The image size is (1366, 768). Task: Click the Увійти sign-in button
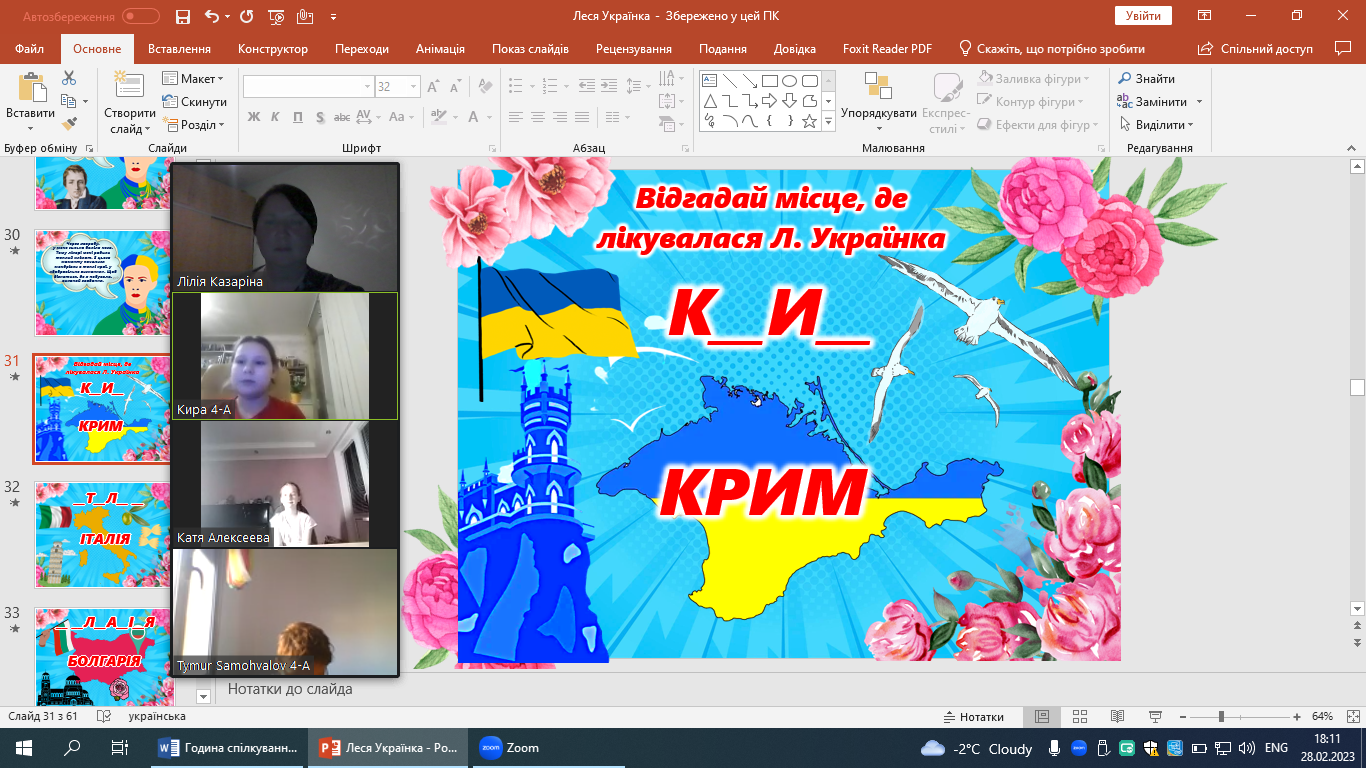[1142, 16]
